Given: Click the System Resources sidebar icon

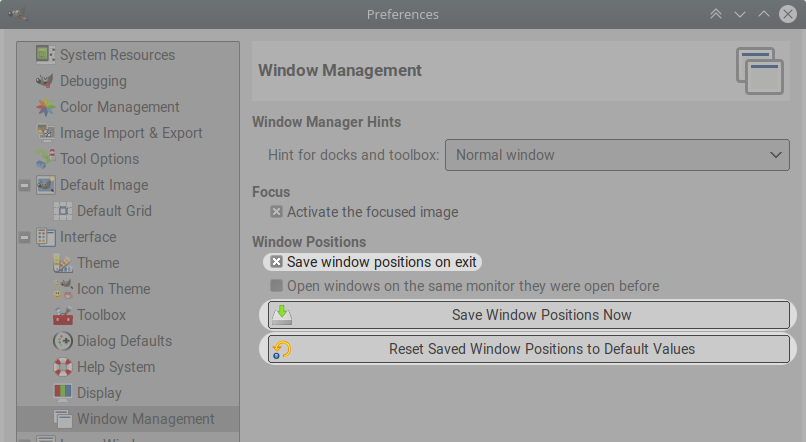Looking at the screenshot, I should [46, 55].
